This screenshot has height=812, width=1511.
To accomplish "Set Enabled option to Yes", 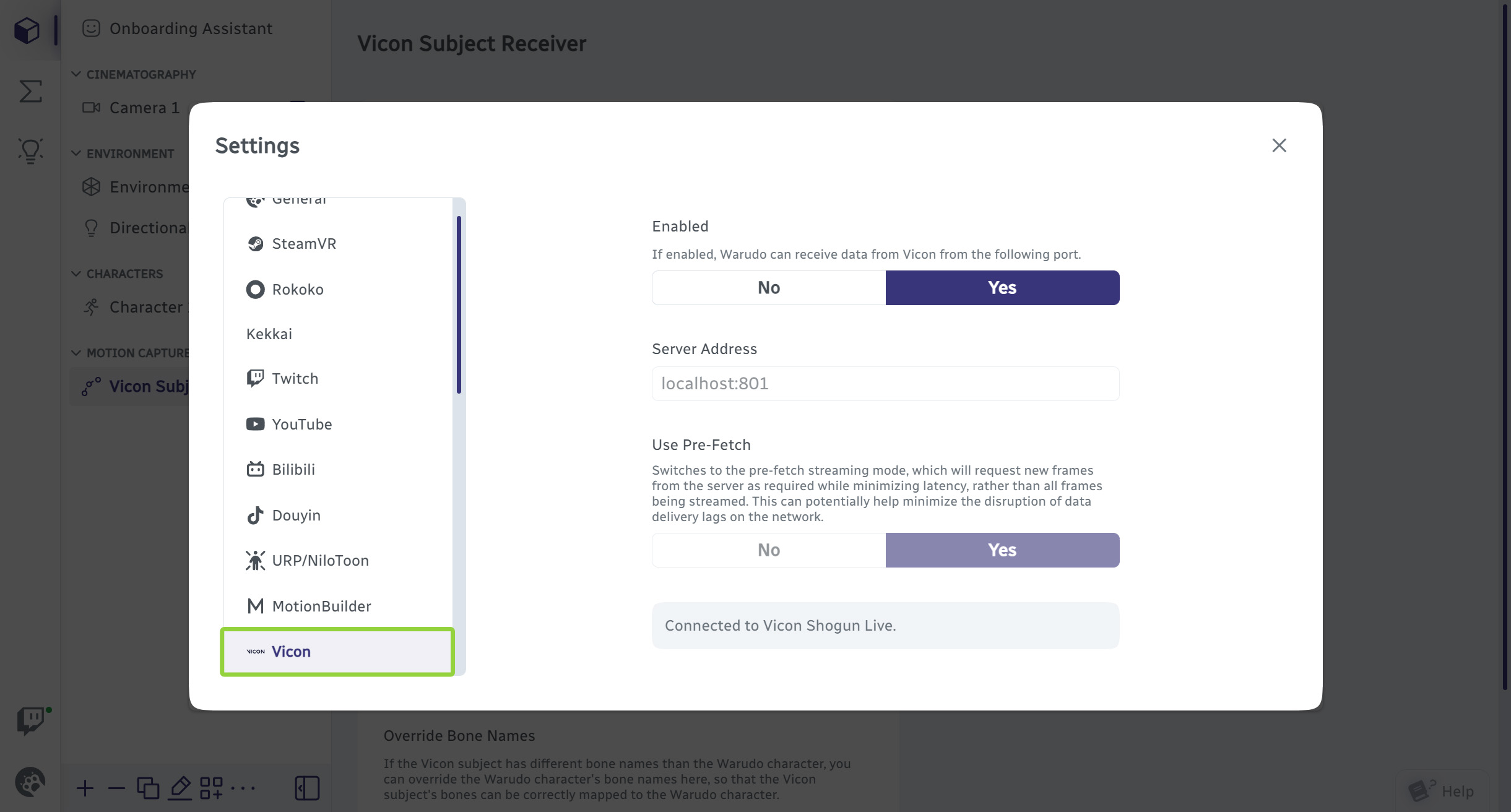I will coord(1002,288).
